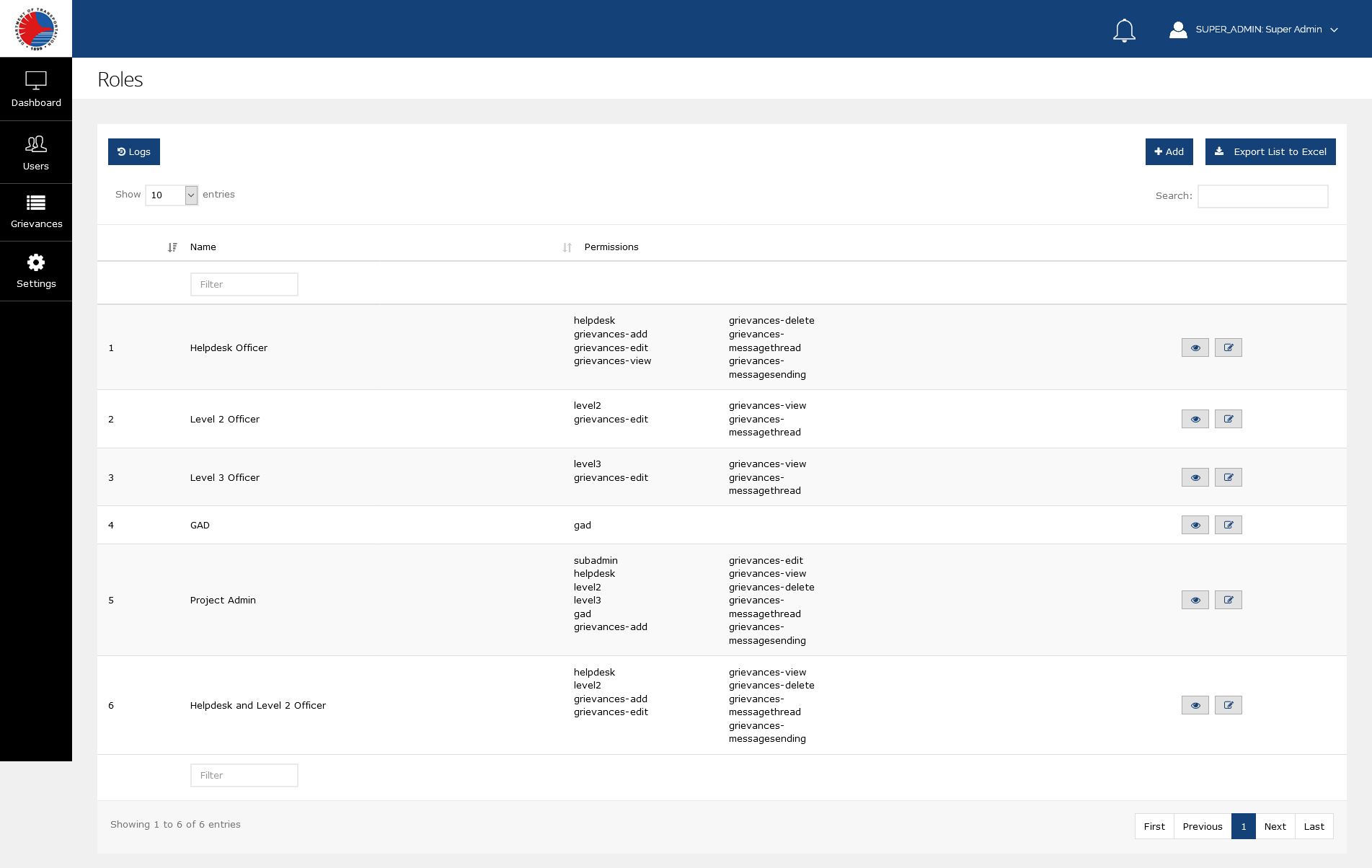Click the edit icon for Level 2 Officer
This screenshot has width=1372, height=868.
1228,419
